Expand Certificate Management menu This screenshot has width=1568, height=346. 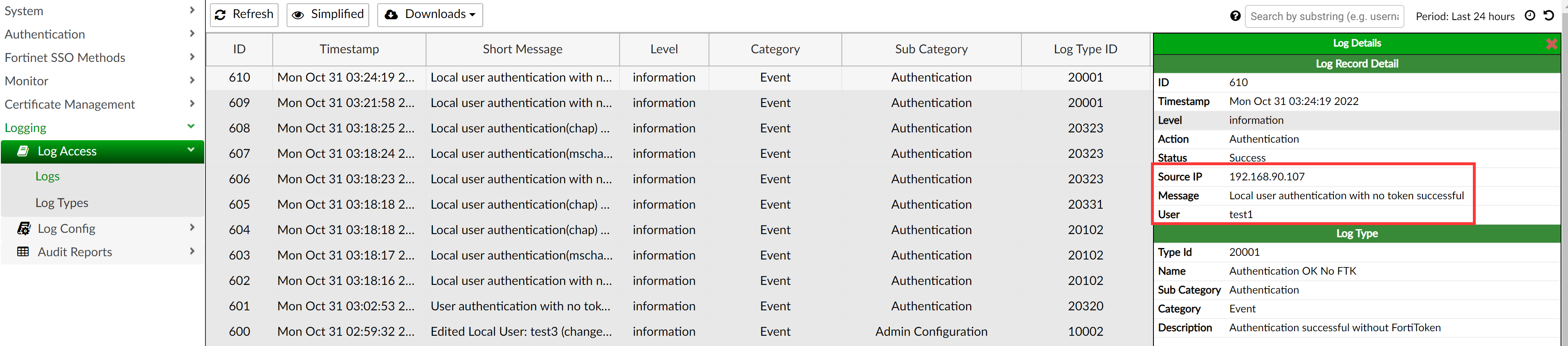point(100,105)
